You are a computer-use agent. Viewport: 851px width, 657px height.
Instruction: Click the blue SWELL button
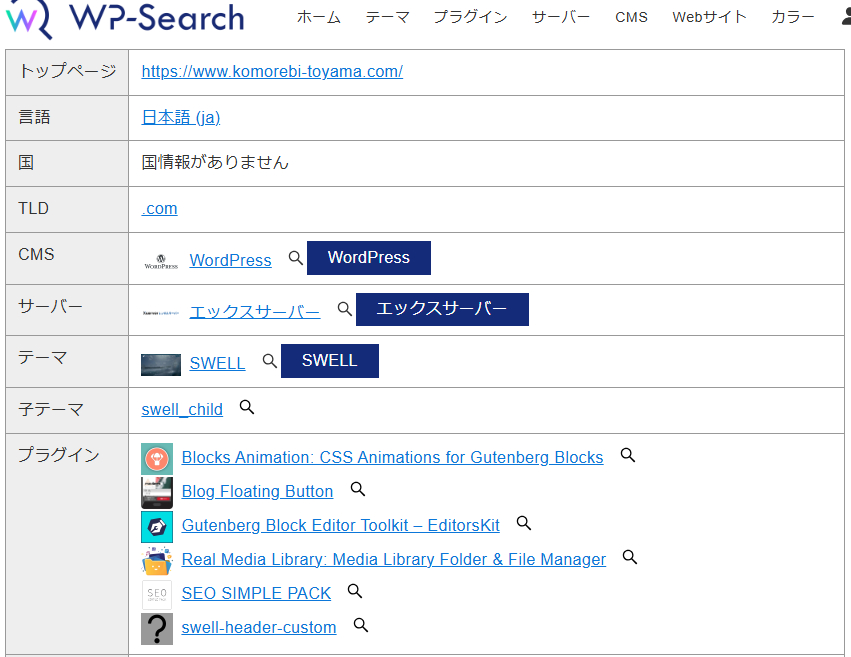coord(329,361)
